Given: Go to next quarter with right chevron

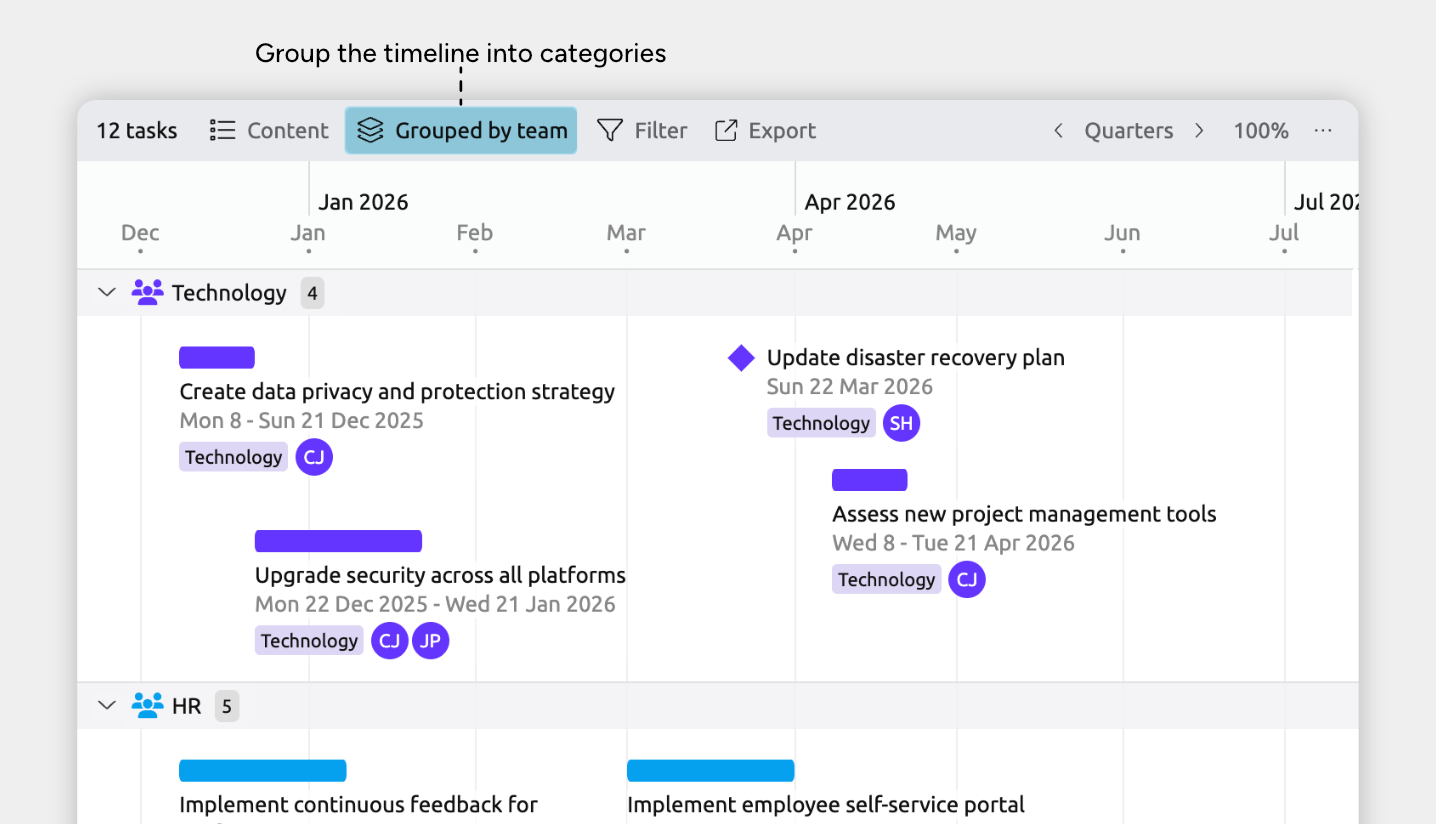Looking at the screenshot, I should tap(1199, 131).
